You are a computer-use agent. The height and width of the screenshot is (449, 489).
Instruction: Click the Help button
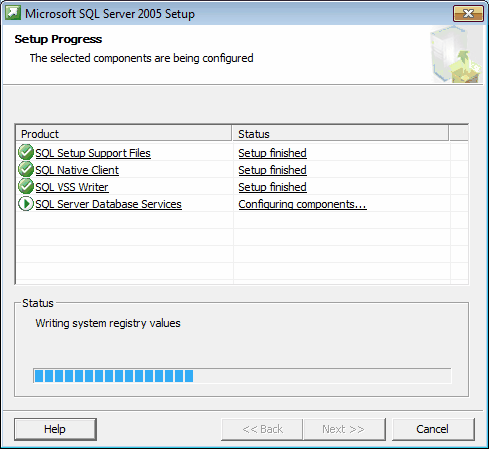[55, 429]
